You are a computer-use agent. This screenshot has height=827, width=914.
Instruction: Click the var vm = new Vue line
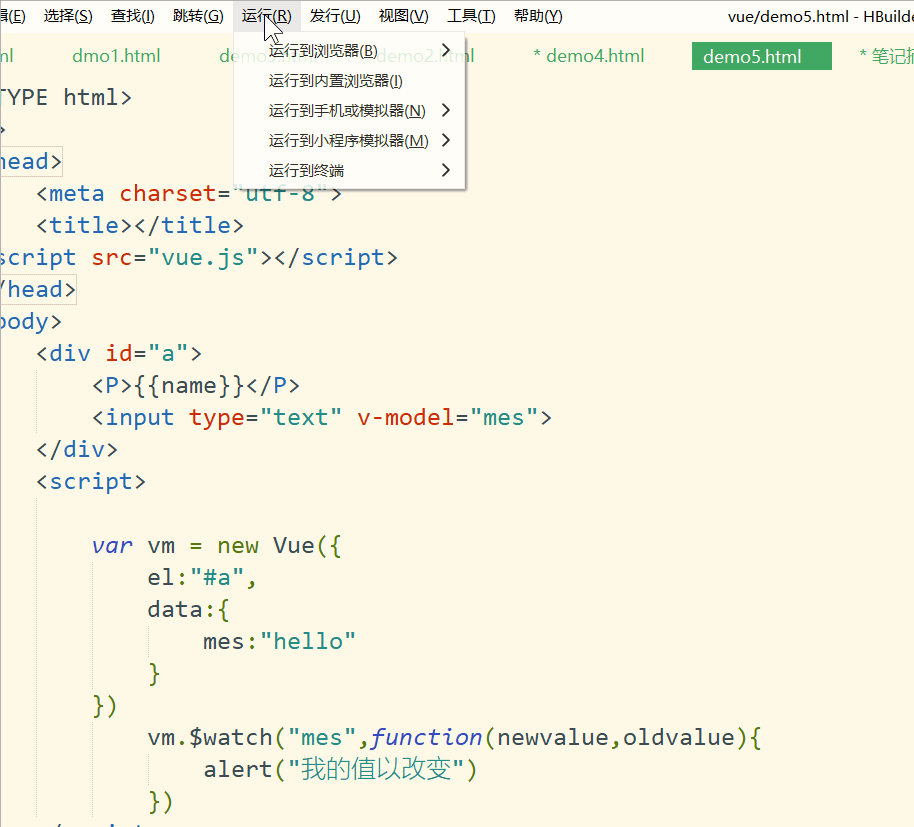click(217, 546)
